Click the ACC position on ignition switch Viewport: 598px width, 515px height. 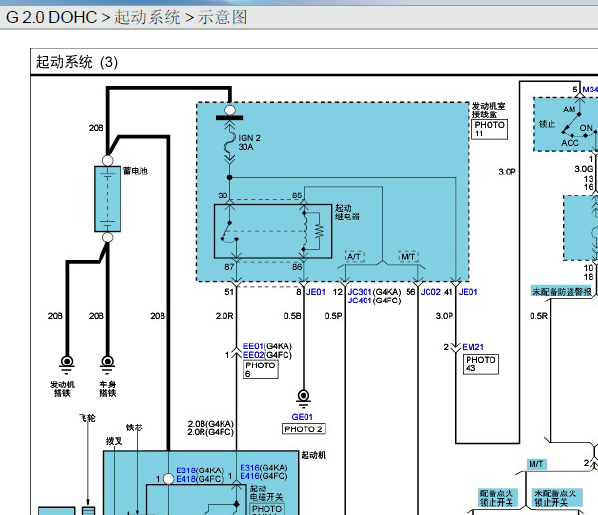570,143
